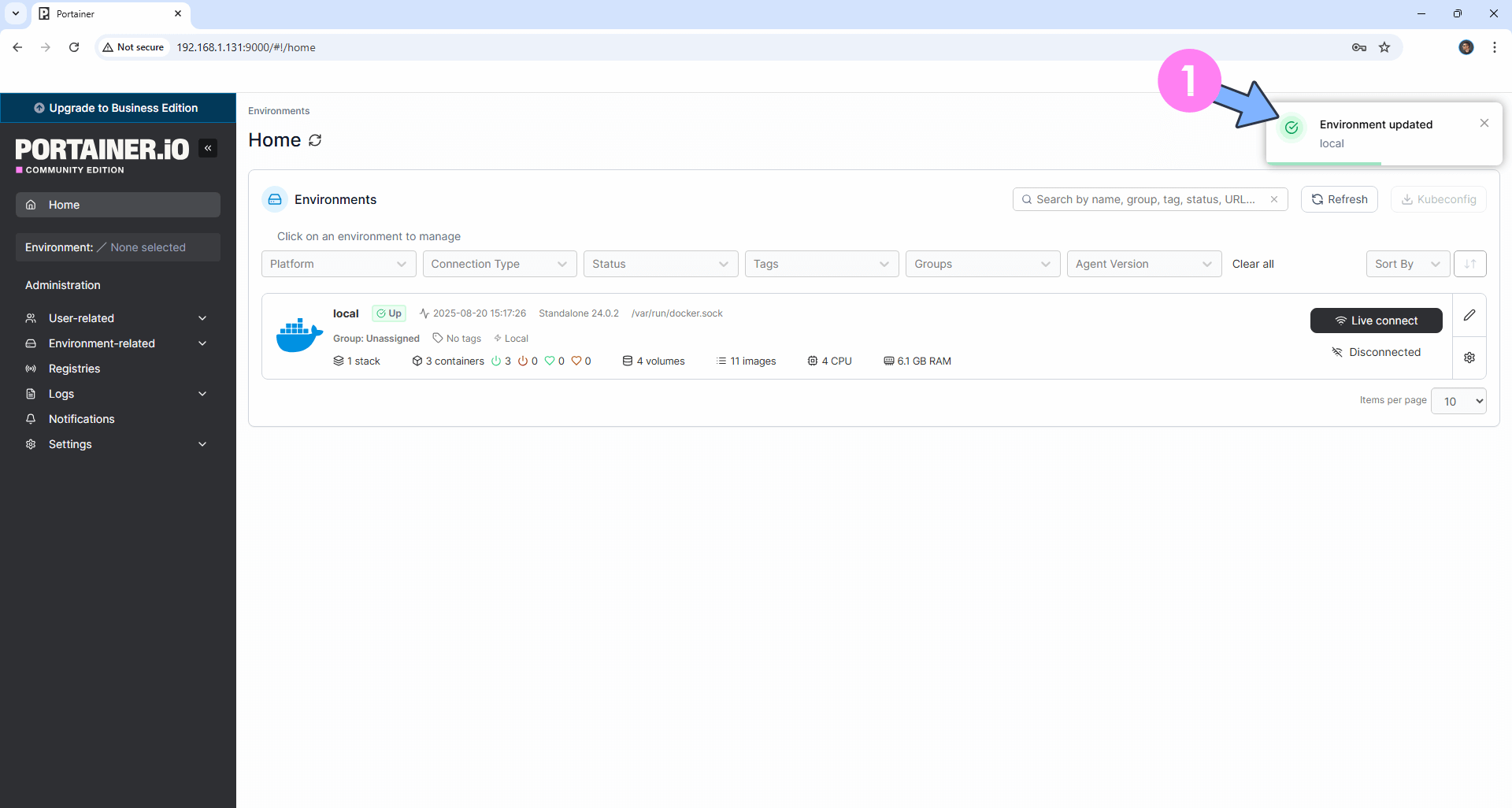1512x808 pixels.
Task: Edit the local environment via pencil icon
Action: pos(1469,315)
